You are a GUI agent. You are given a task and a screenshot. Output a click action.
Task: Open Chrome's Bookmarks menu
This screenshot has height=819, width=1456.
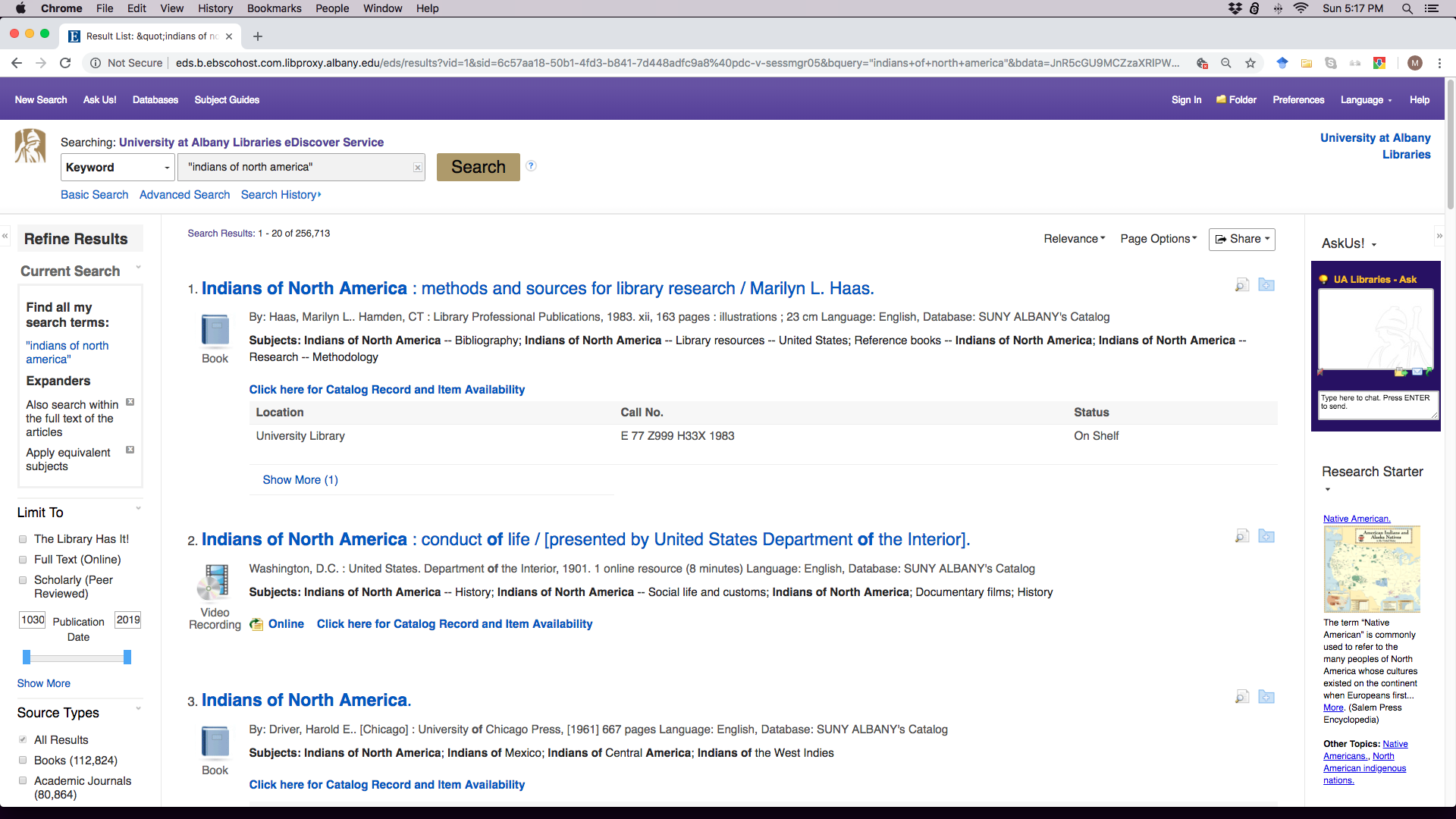[x=274, y=8]
